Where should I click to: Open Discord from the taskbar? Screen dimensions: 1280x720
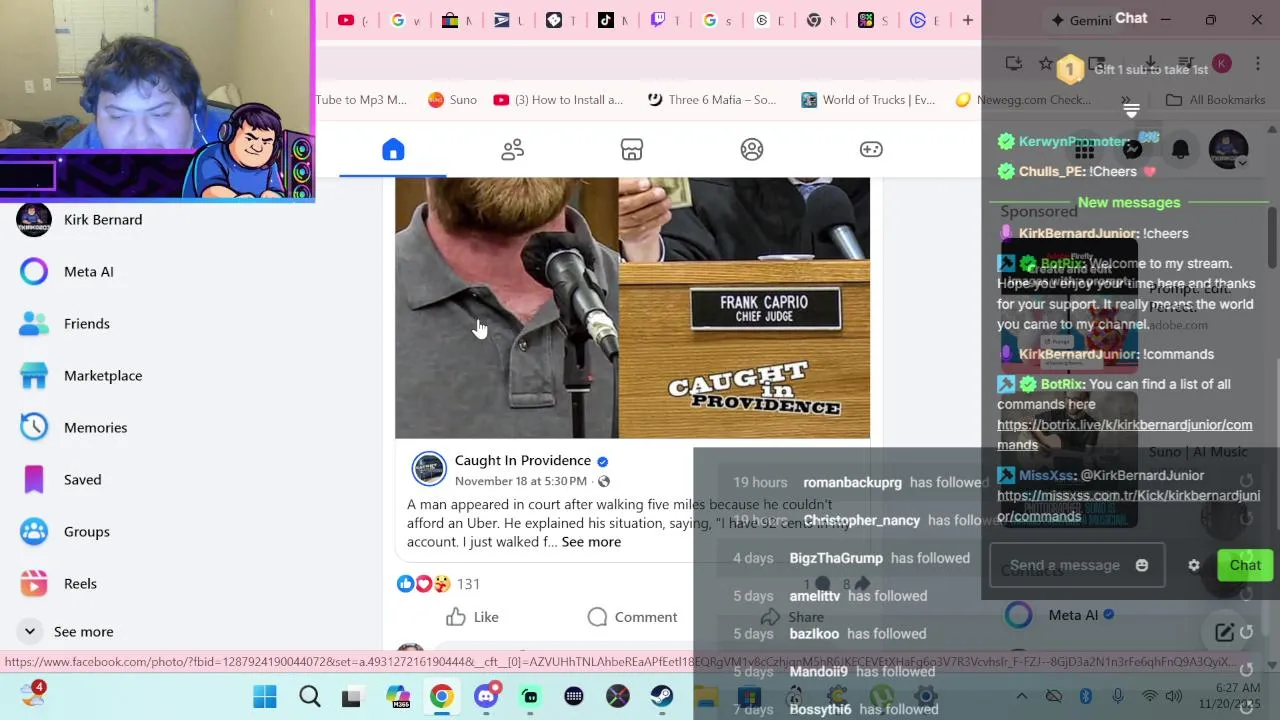(x=486, y=697)
